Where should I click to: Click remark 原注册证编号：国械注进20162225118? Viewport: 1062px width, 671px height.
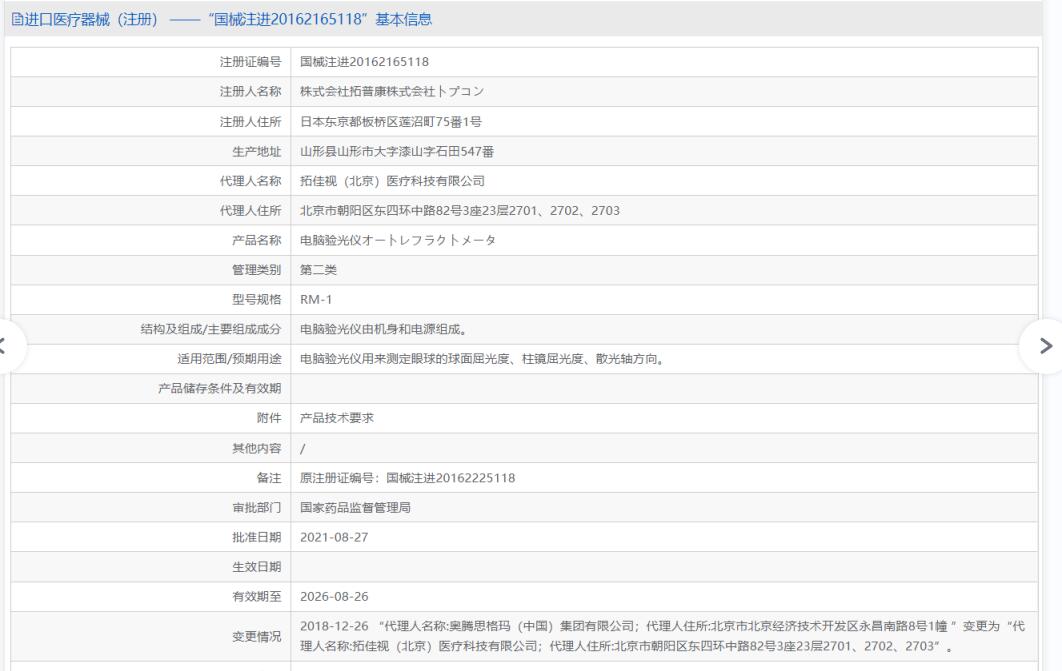click(x=408, y=478)
